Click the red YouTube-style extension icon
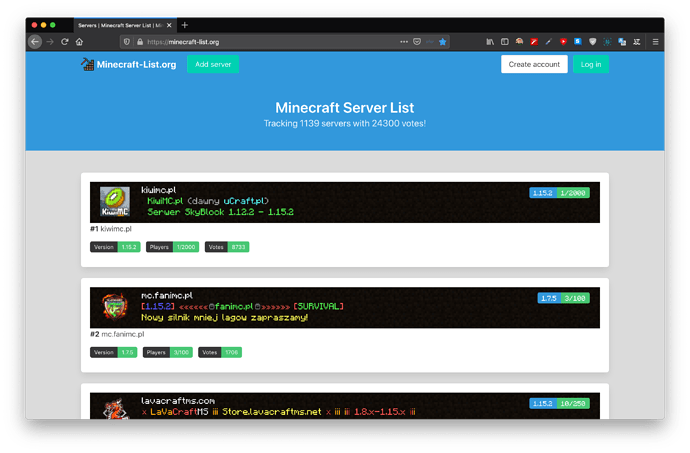The width and height of the screenshot is (690, 453). (563, 42)
